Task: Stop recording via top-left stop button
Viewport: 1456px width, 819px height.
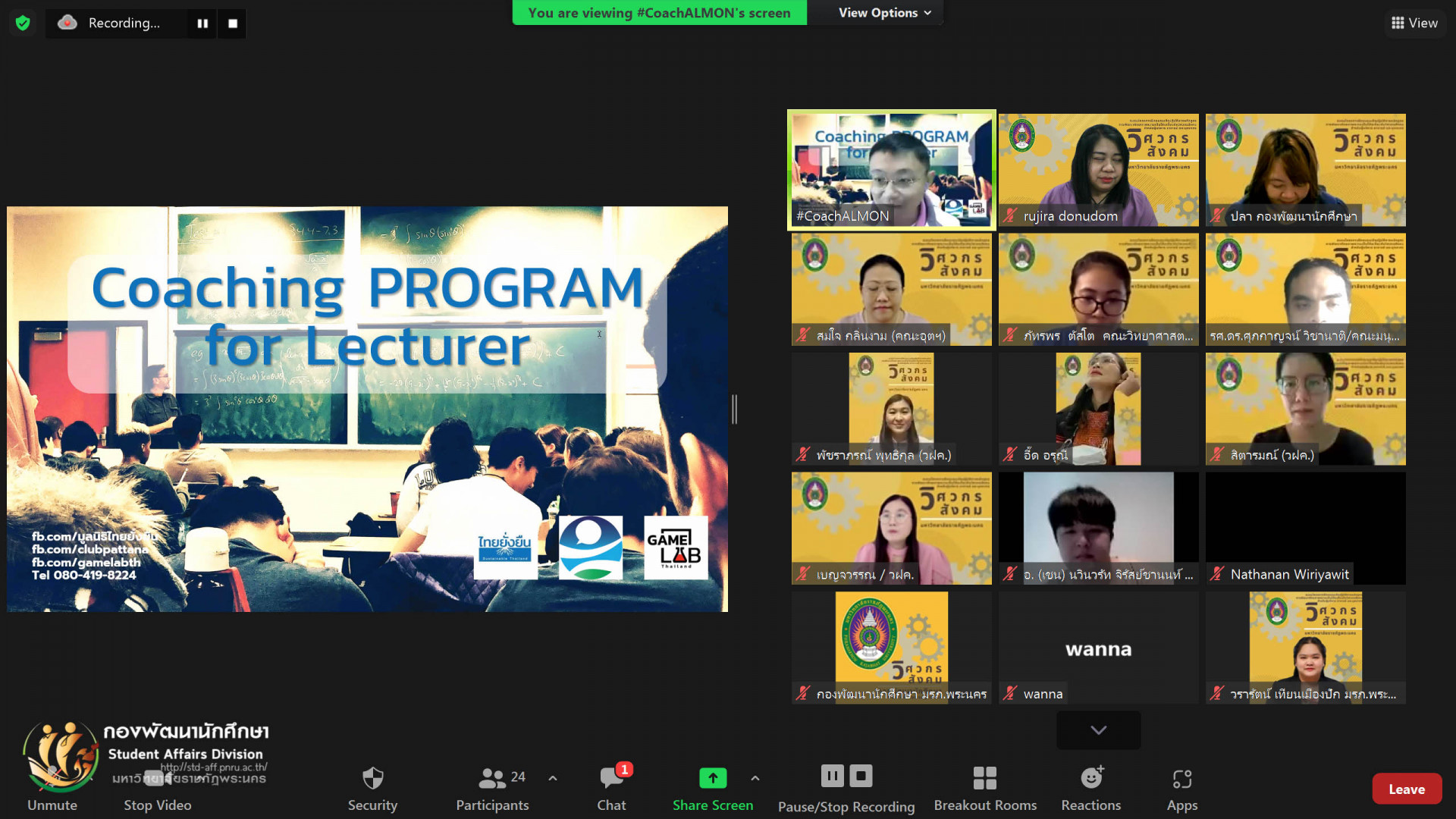Action: 233,24
